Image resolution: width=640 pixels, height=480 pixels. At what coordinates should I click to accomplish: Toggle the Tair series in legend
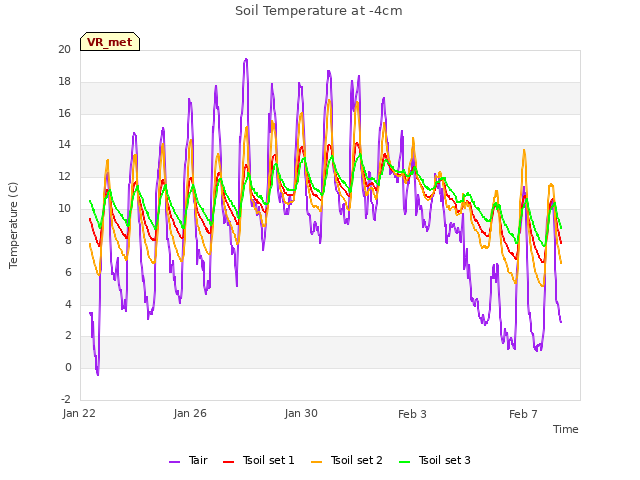click(x=188, y=460)
